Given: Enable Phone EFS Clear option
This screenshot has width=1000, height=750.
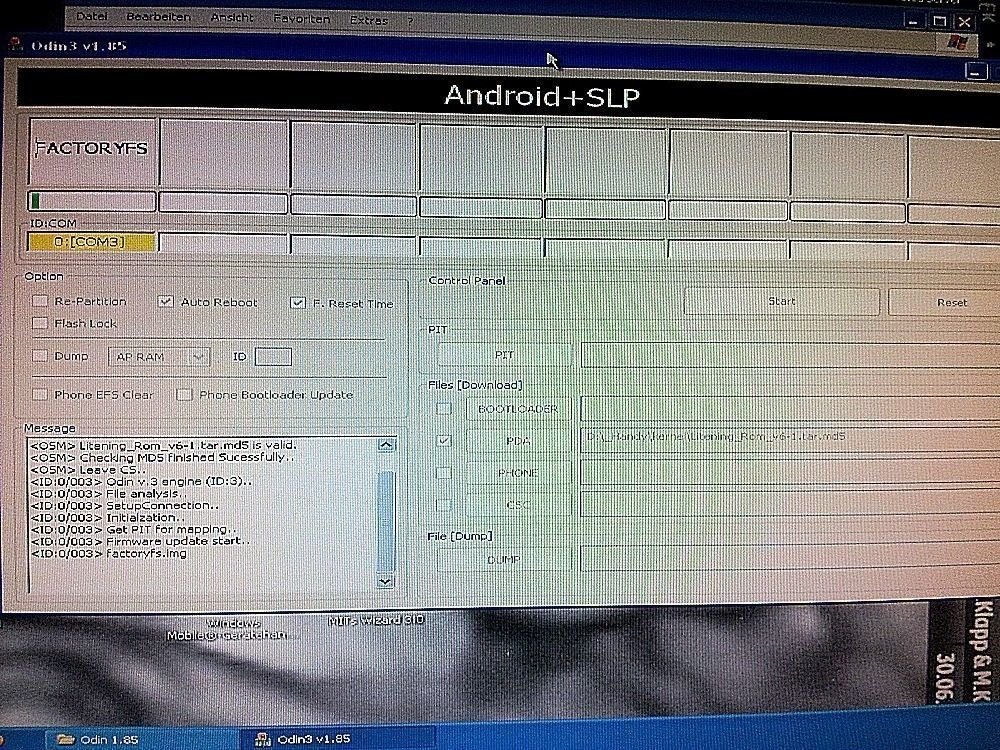Looking at the screenshot, I should click(40, 395).
